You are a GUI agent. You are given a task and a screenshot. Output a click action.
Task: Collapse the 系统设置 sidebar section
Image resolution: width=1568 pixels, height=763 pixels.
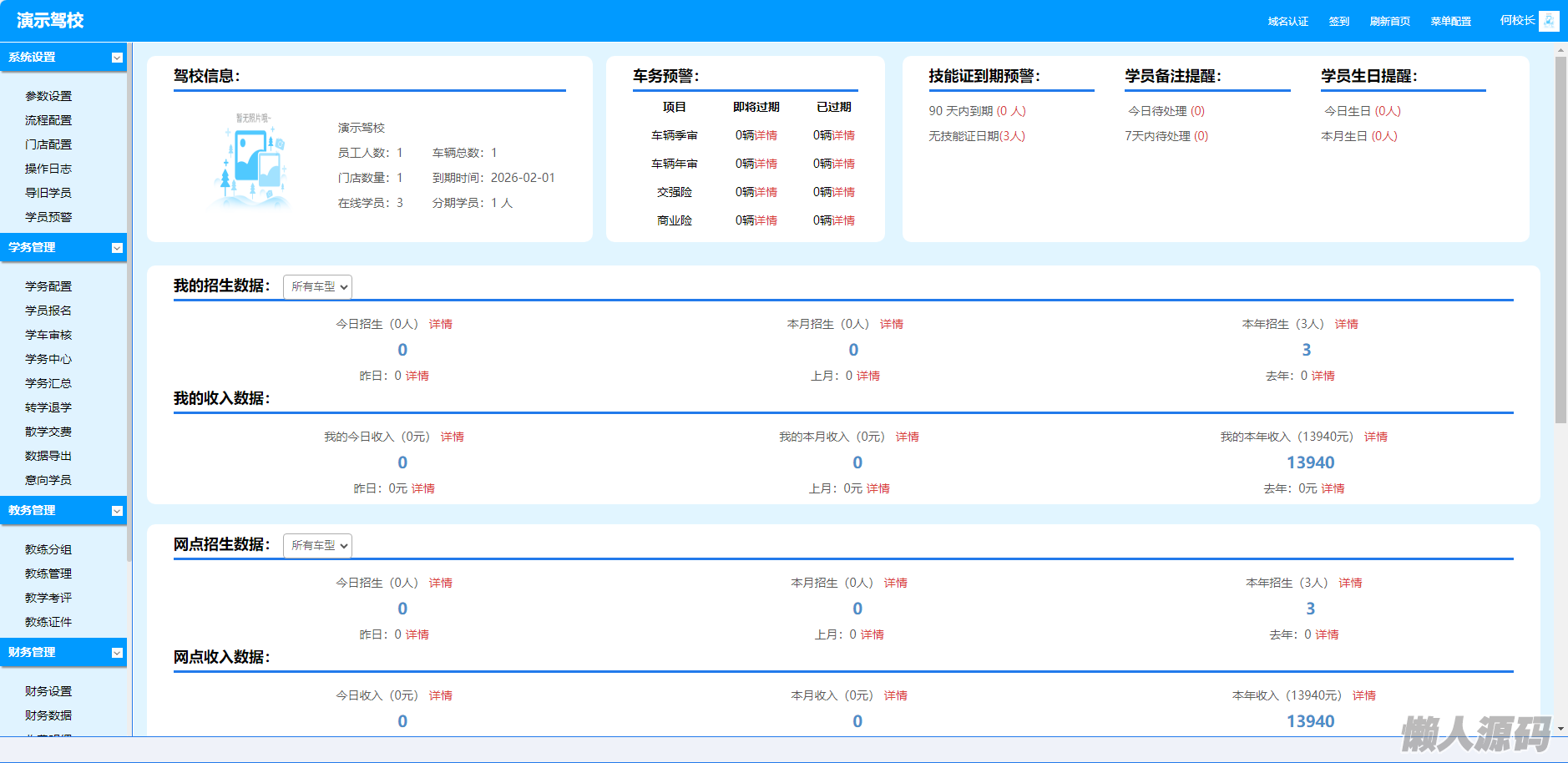(x=117, y=58)
